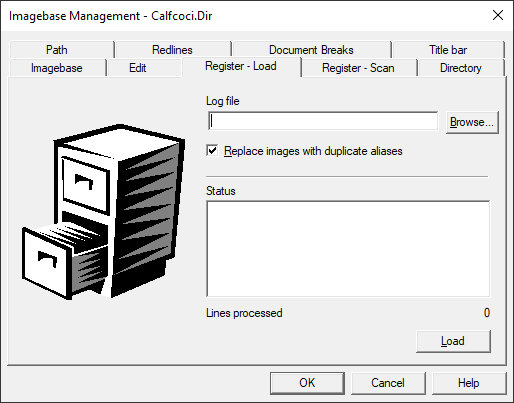The width and height of the screenshot is (514, 403).
Task: Open the Path tab
Action: click(57, 50)
